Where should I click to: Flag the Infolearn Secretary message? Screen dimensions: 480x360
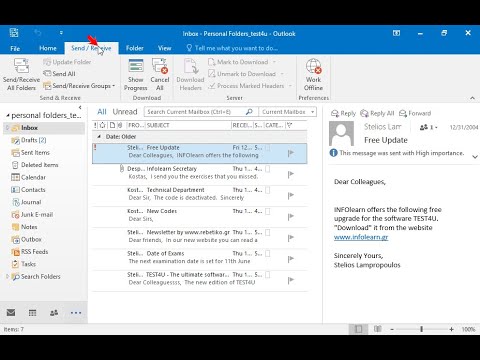[x=290, y=174]
